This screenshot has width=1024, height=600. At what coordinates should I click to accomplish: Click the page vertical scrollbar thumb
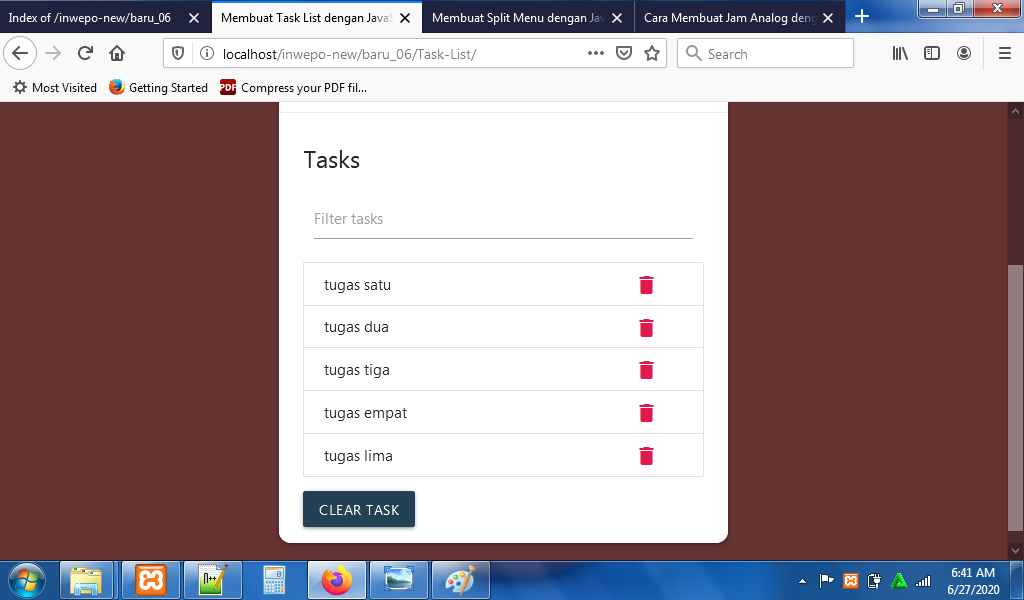pos(1016,397)
